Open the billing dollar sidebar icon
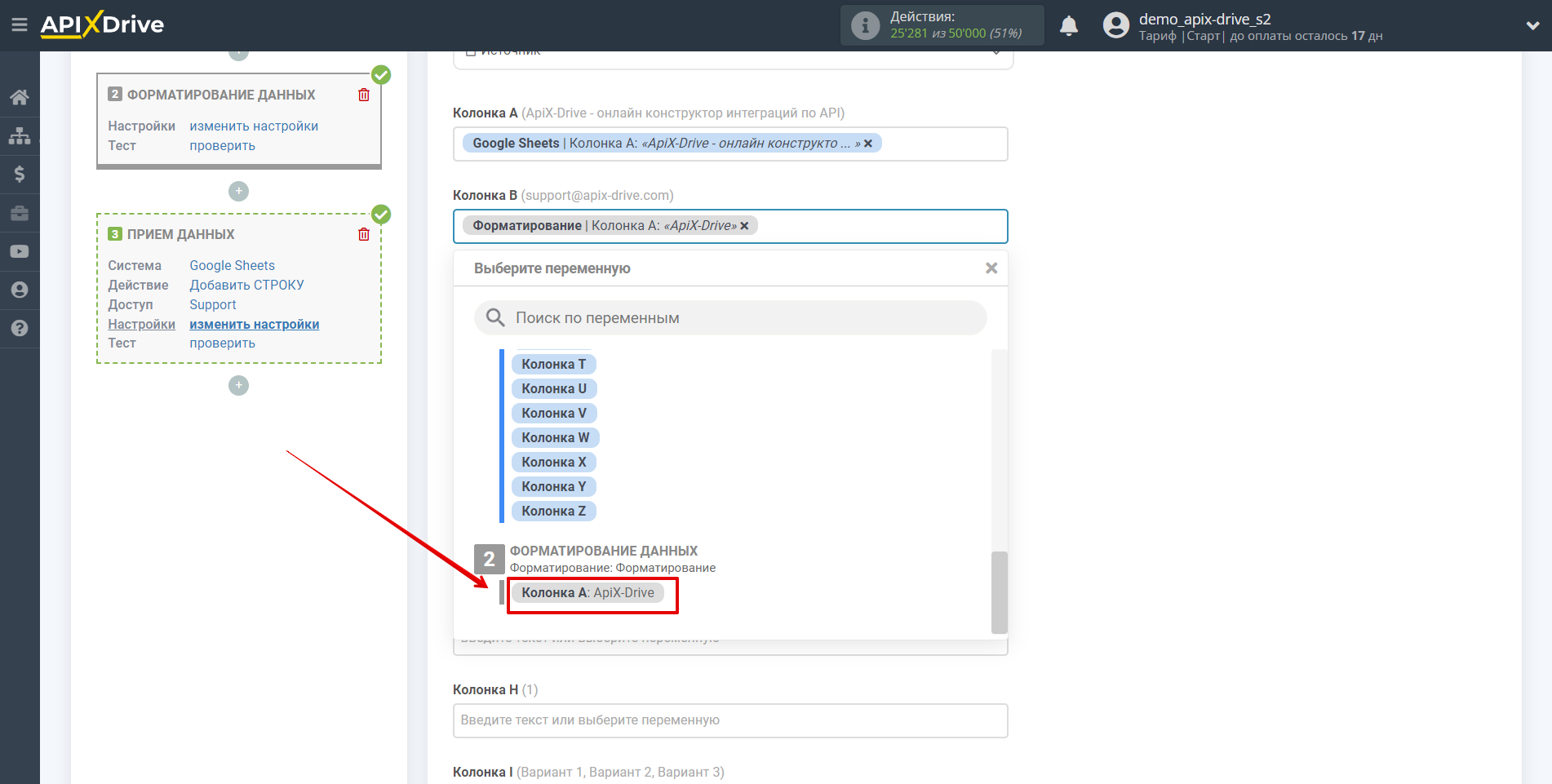 pyautogui.click(x=20, y=174)
